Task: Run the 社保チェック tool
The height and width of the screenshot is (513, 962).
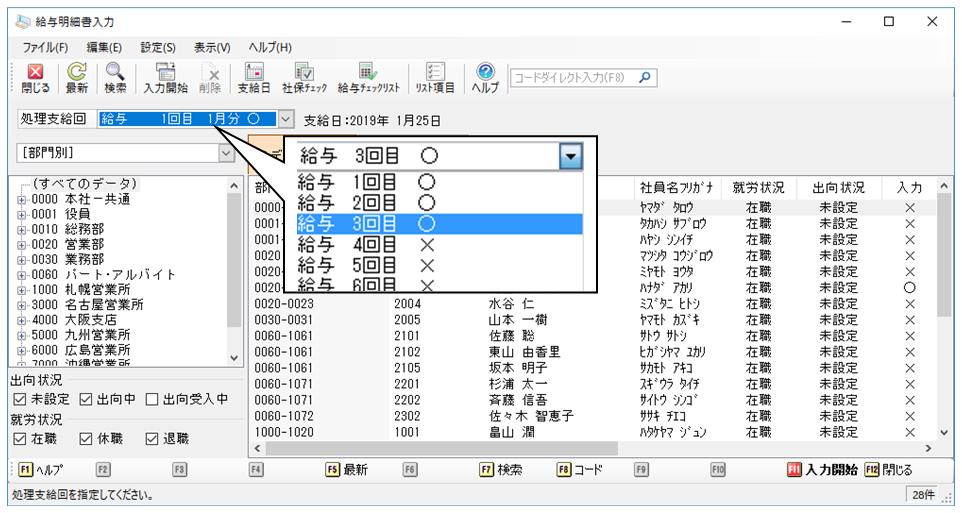Action: pyautogui.click(x=304, y=79)
